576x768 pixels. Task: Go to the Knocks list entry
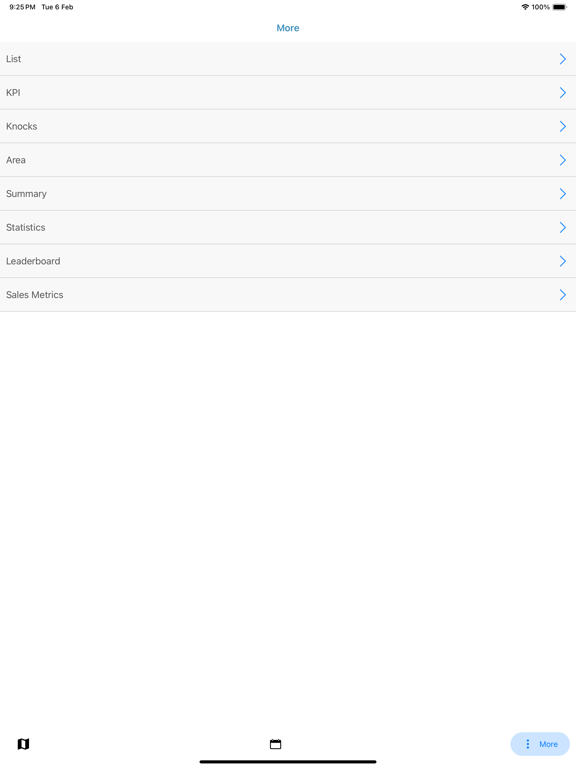pyautogui.click(x=288, y=126)
